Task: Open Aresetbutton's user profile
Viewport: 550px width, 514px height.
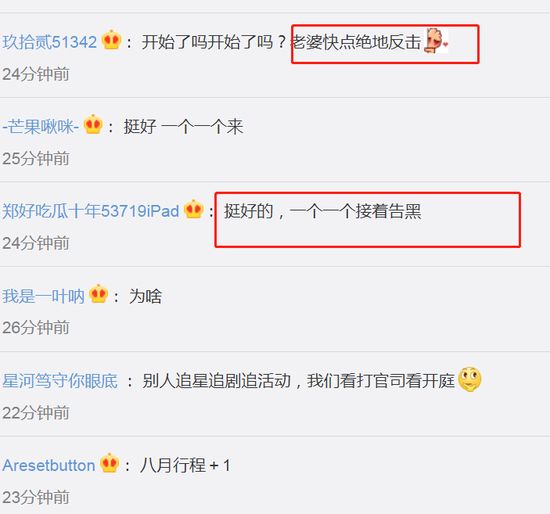Action: (49, 466)
